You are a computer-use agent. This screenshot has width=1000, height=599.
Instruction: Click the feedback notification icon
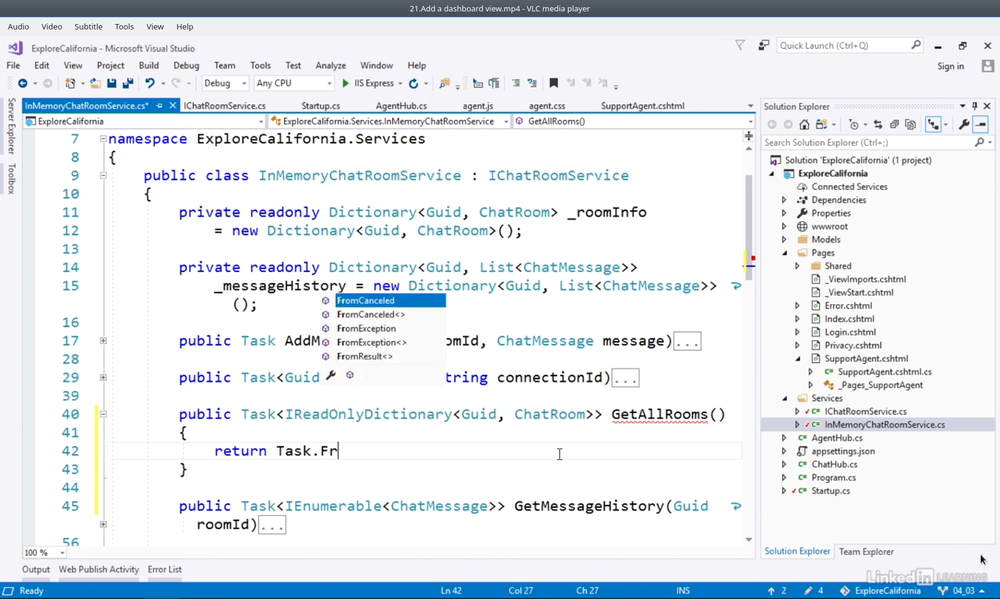pos(763,45)
